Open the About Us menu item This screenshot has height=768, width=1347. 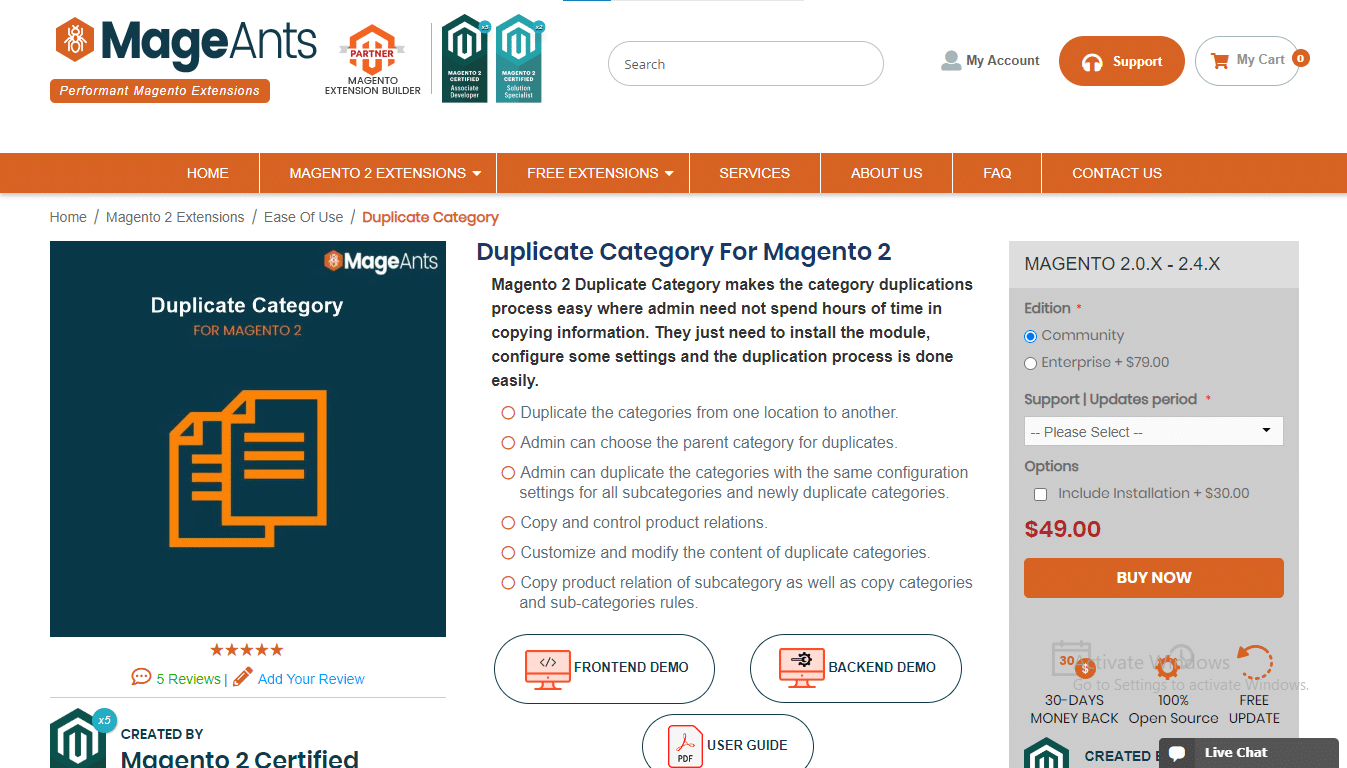coord(886,173)
